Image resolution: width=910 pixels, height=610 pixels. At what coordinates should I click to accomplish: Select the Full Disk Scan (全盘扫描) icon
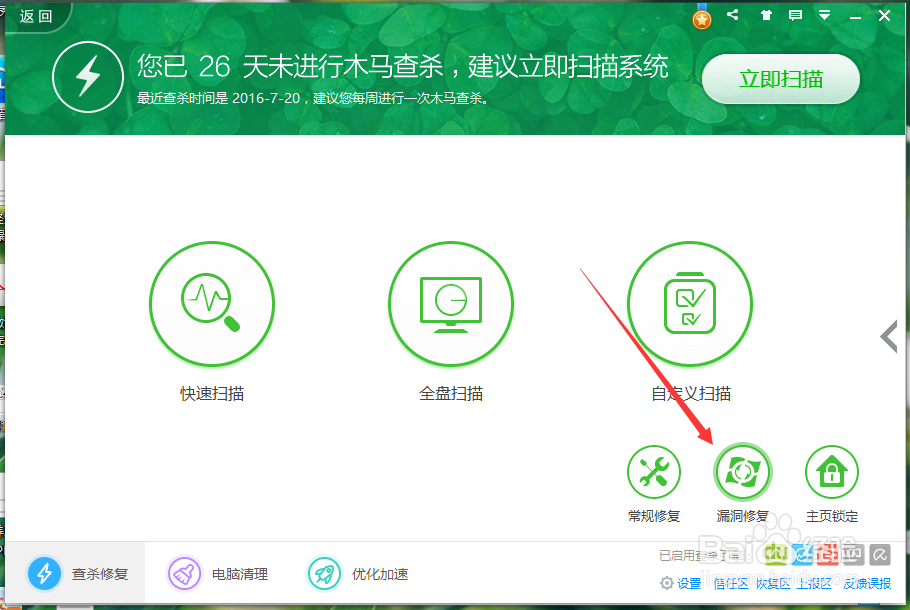click(x=451, y=304)
